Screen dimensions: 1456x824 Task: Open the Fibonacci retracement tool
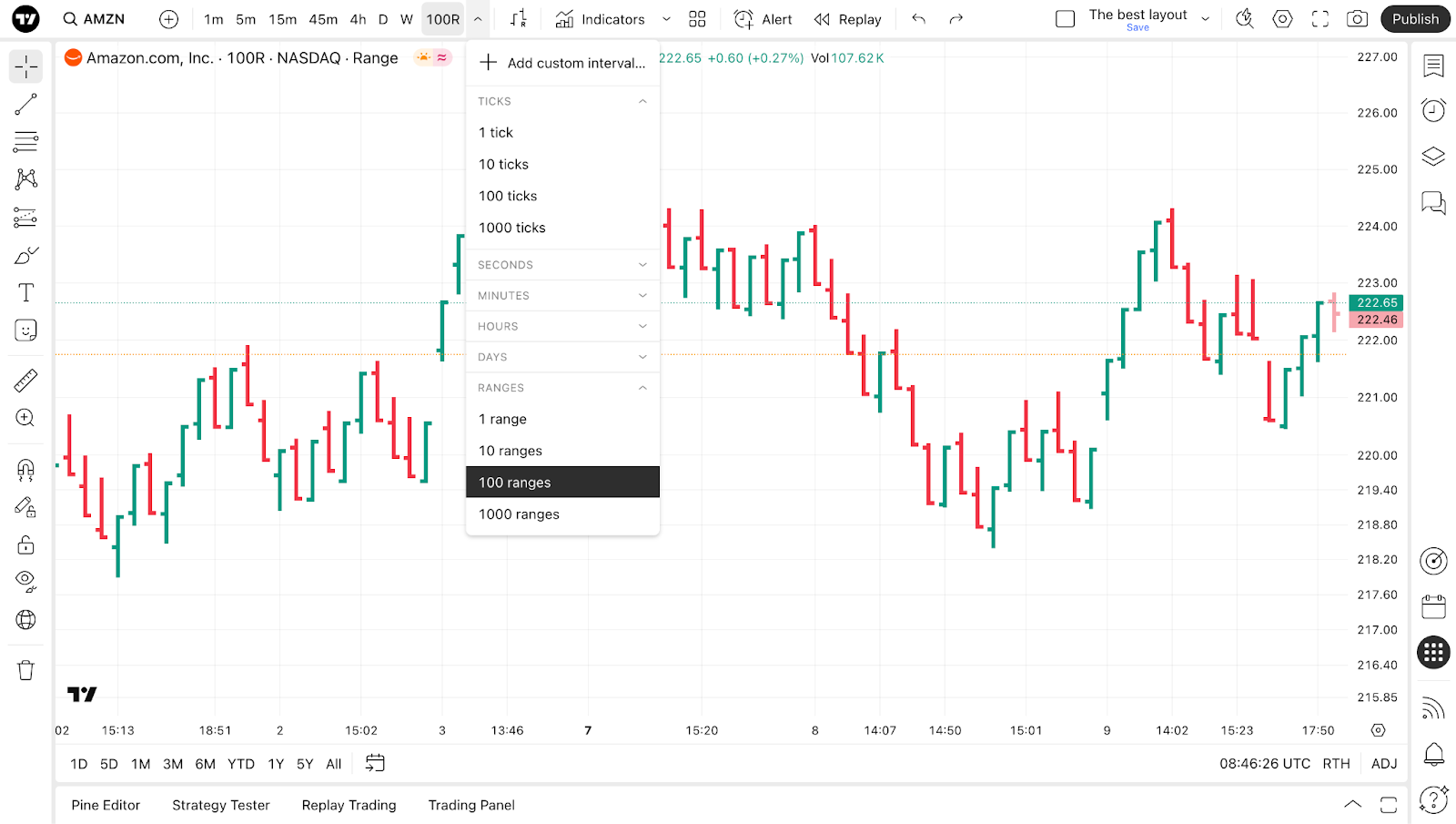[x=25, y=142]
